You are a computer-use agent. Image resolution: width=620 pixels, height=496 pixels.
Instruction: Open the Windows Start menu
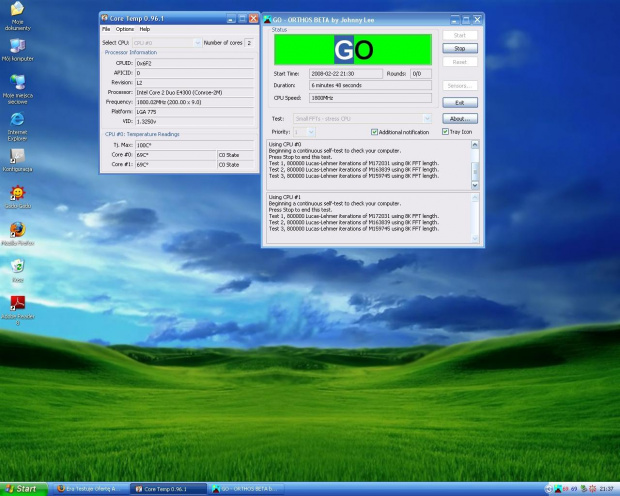coord(24,489)
